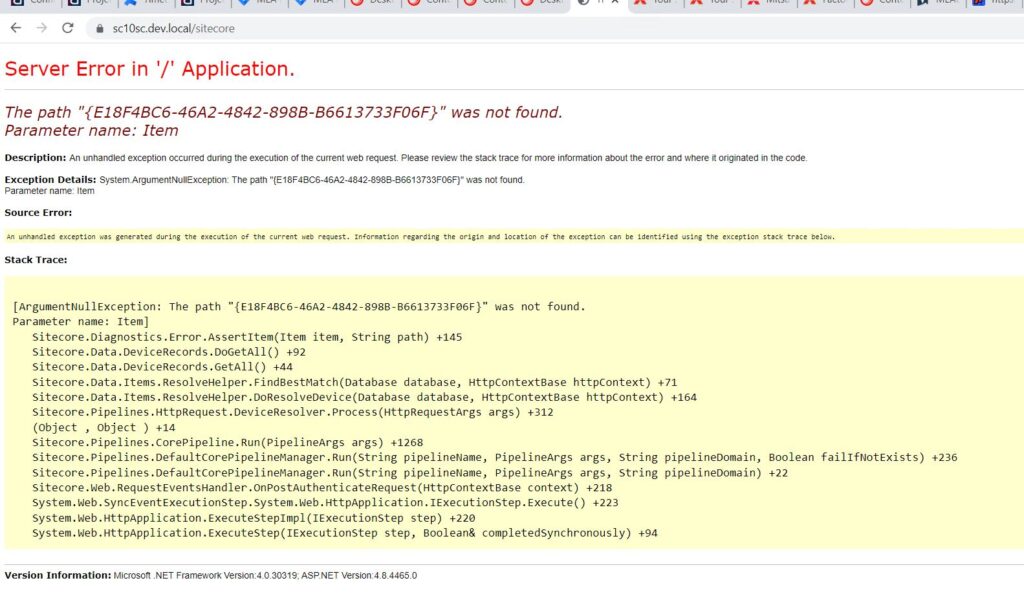
Task: Click the 'Stack Trace:' label
Action: click(36, 260)
